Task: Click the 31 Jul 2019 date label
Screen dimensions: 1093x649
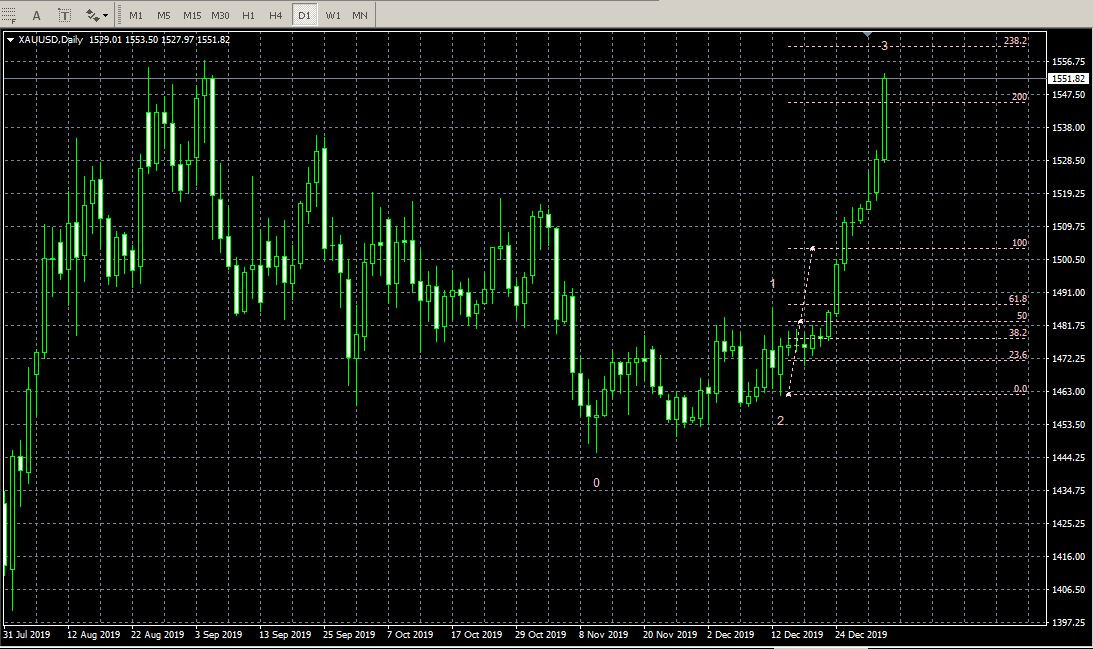Action: click(26, 634)
